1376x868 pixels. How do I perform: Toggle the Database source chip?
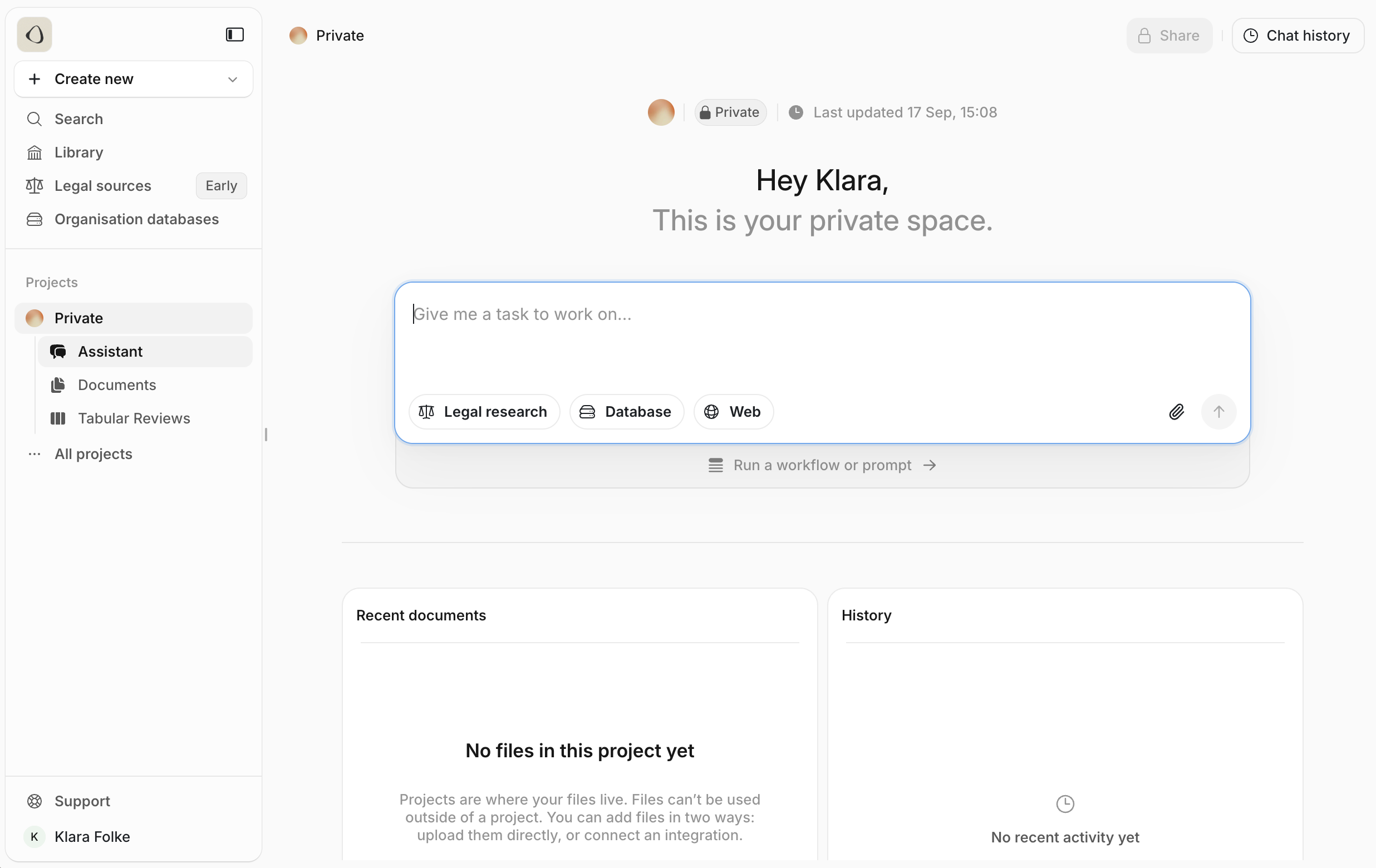(x=626, y=412)
